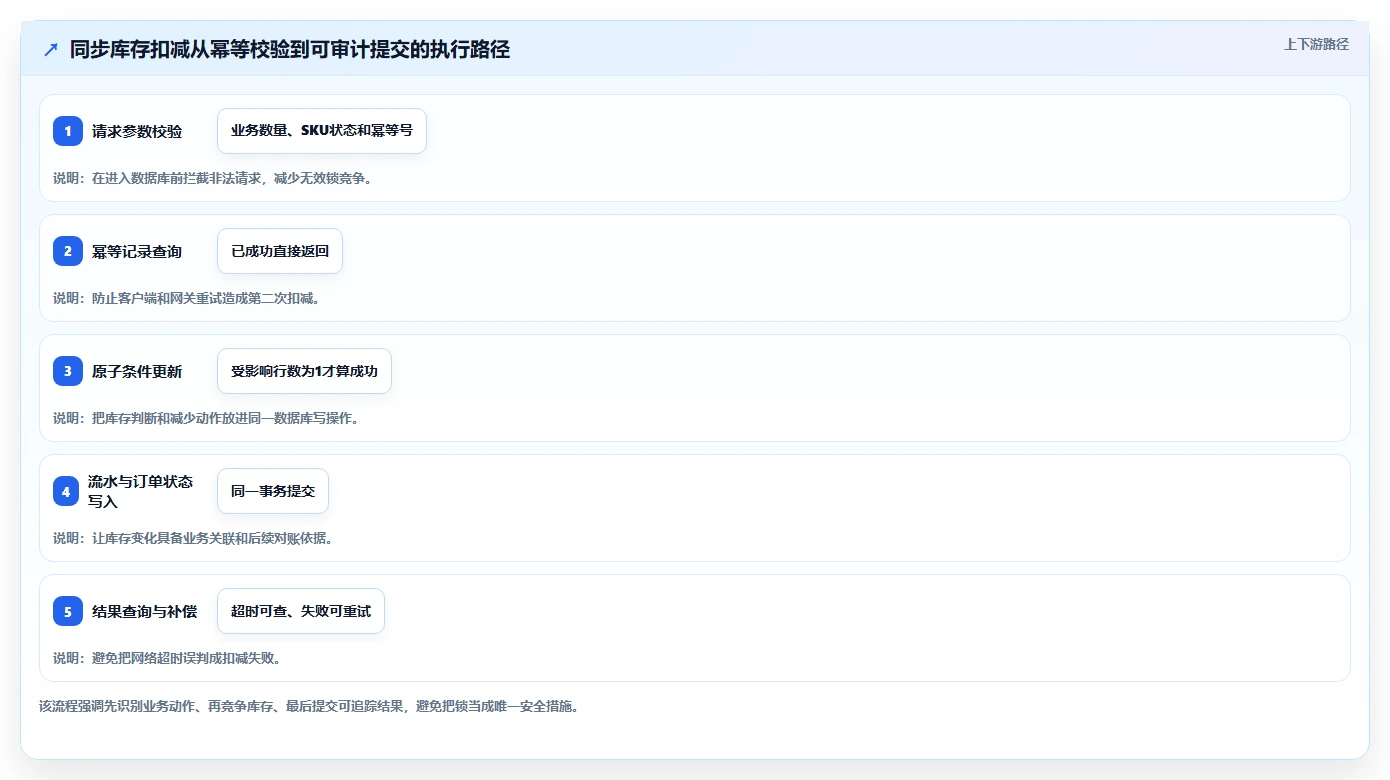The image size is (1390, 780).
Task: Click the note about 同一数据库写操作
Action: pyautogui.click(x=206, y=418)
